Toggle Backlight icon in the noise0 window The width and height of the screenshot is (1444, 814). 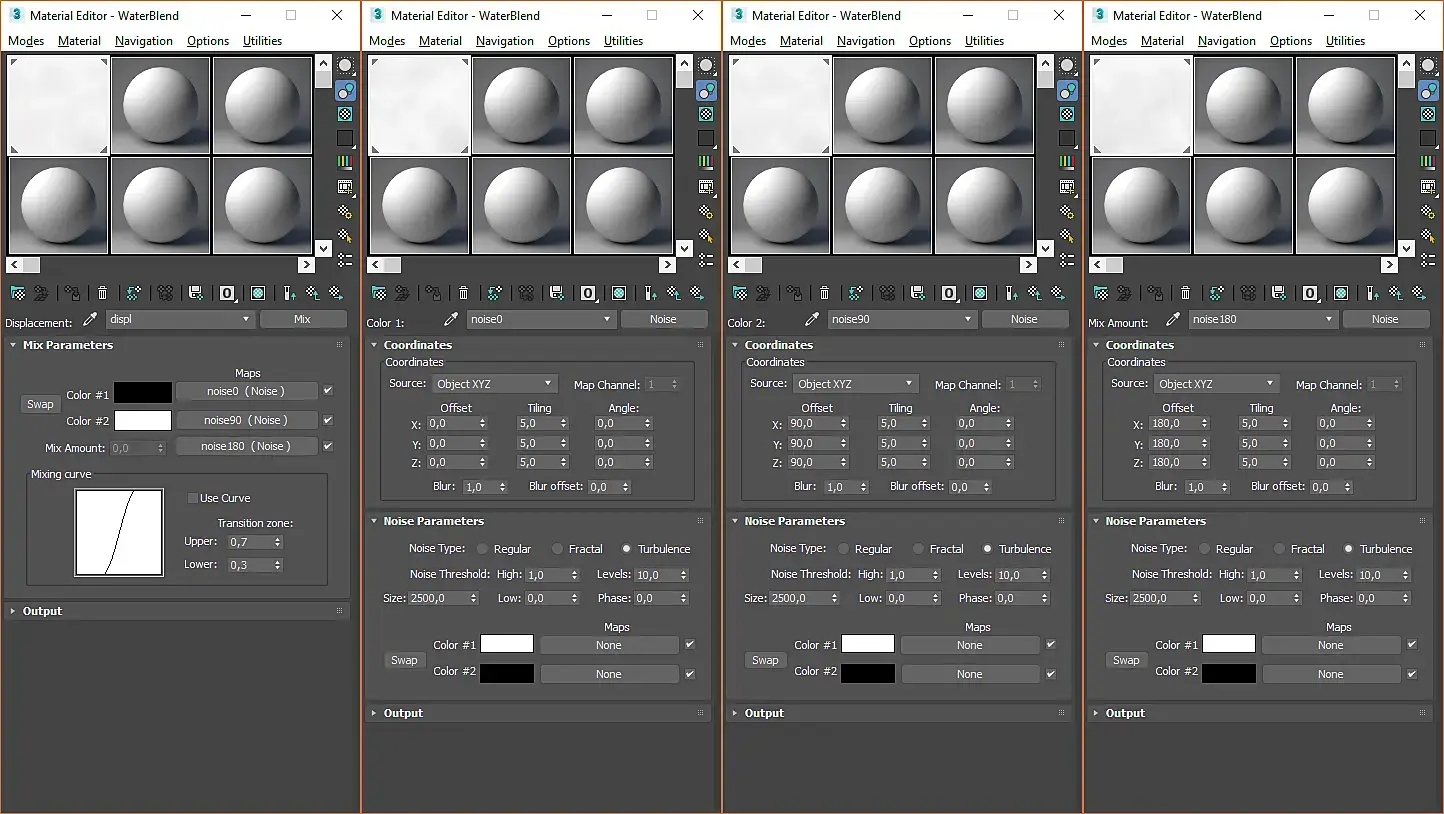(706, 90)
